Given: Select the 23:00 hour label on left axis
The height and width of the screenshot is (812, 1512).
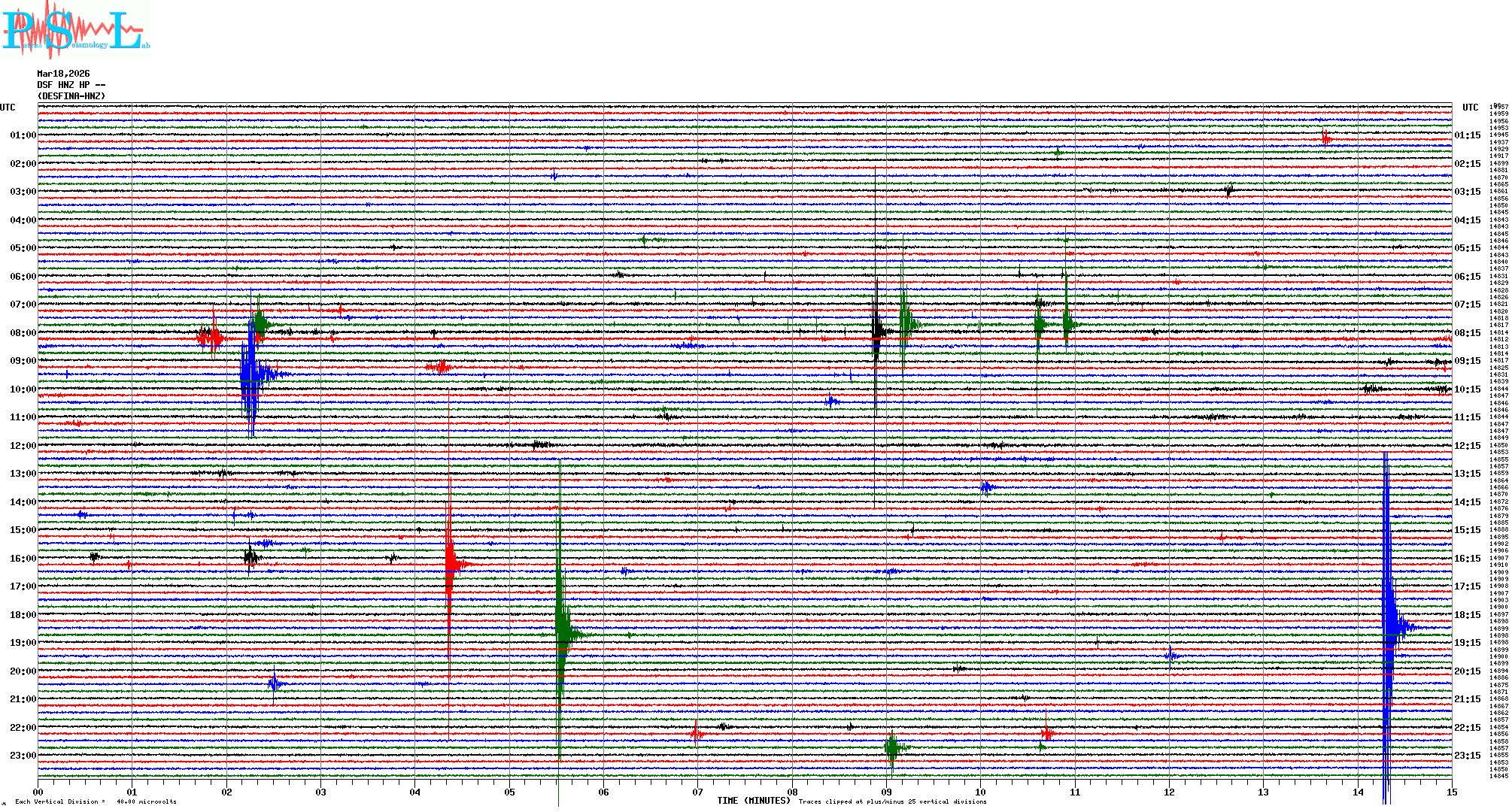Looking at the screenshot, I should (23, 756).
